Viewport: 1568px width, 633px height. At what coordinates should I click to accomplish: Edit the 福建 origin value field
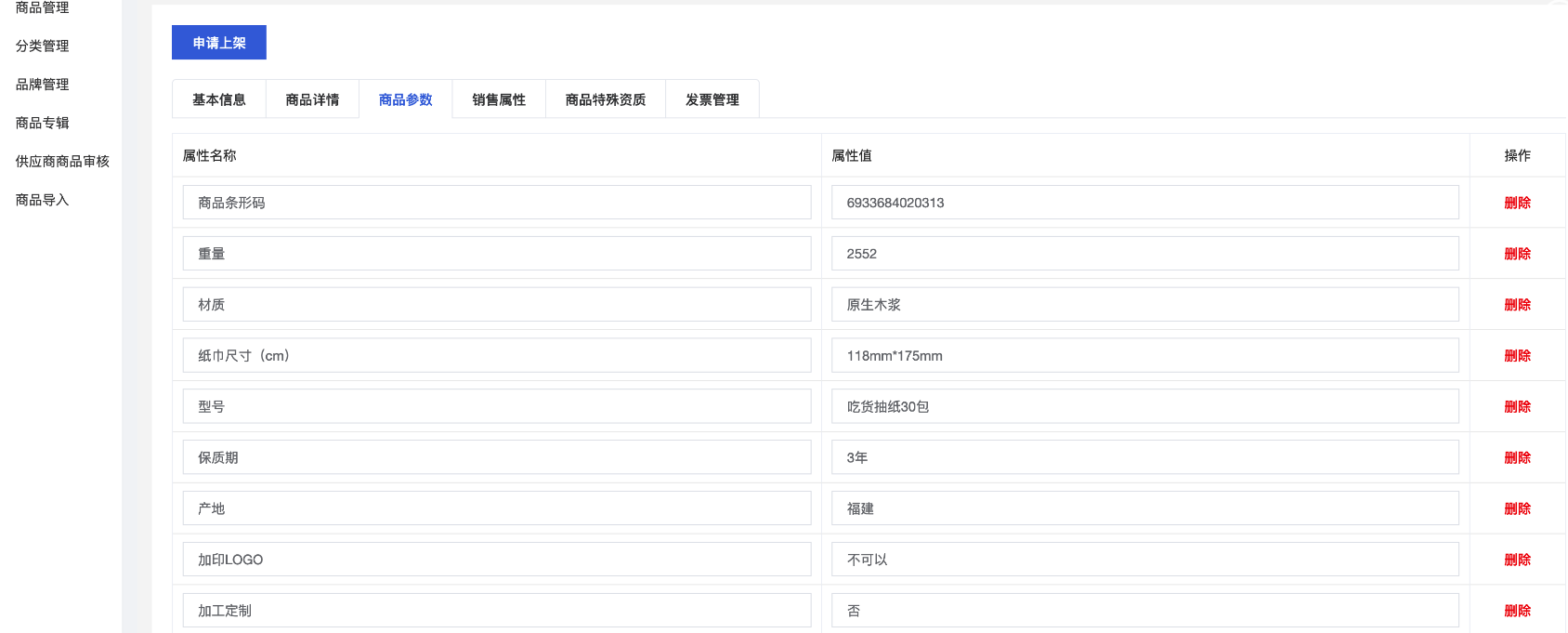[x=1144, y=508]
